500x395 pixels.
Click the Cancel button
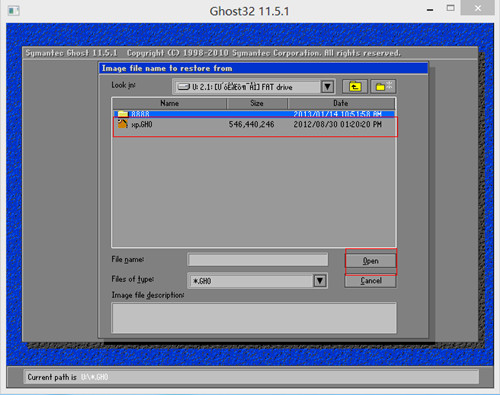coord(370,281)
